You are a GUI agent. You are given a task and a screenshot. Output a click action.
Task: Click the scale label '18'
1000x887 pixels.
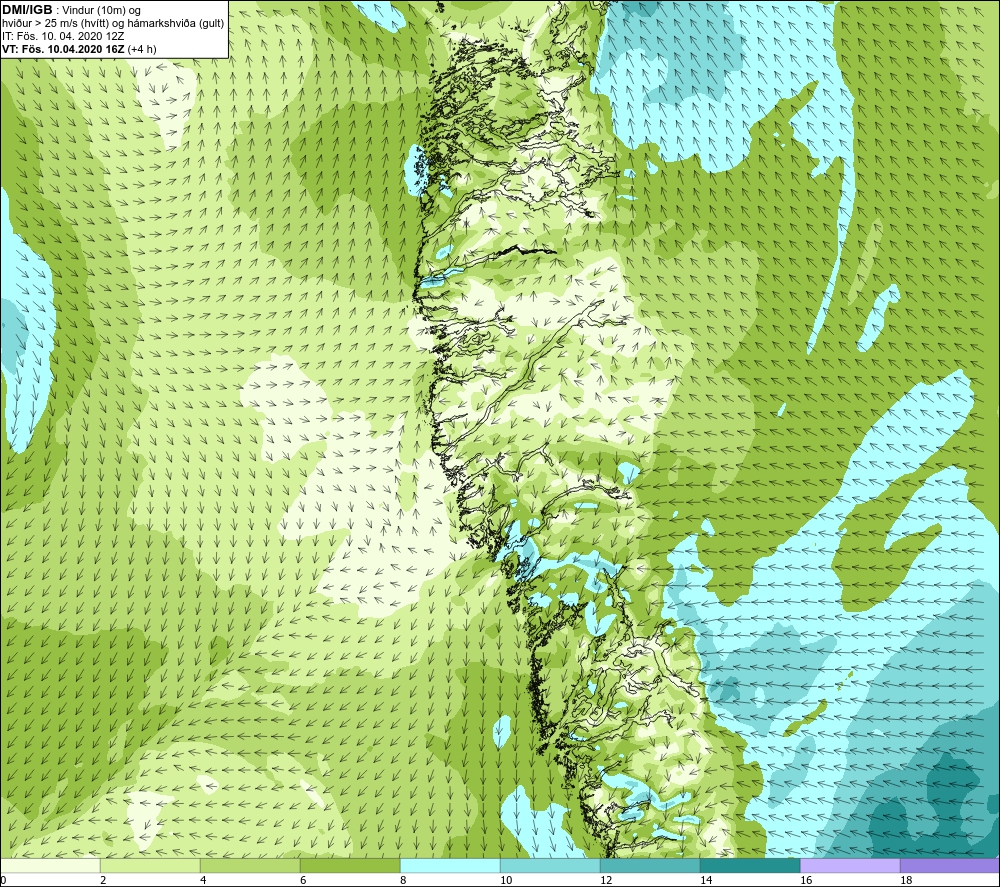(906, 881)
